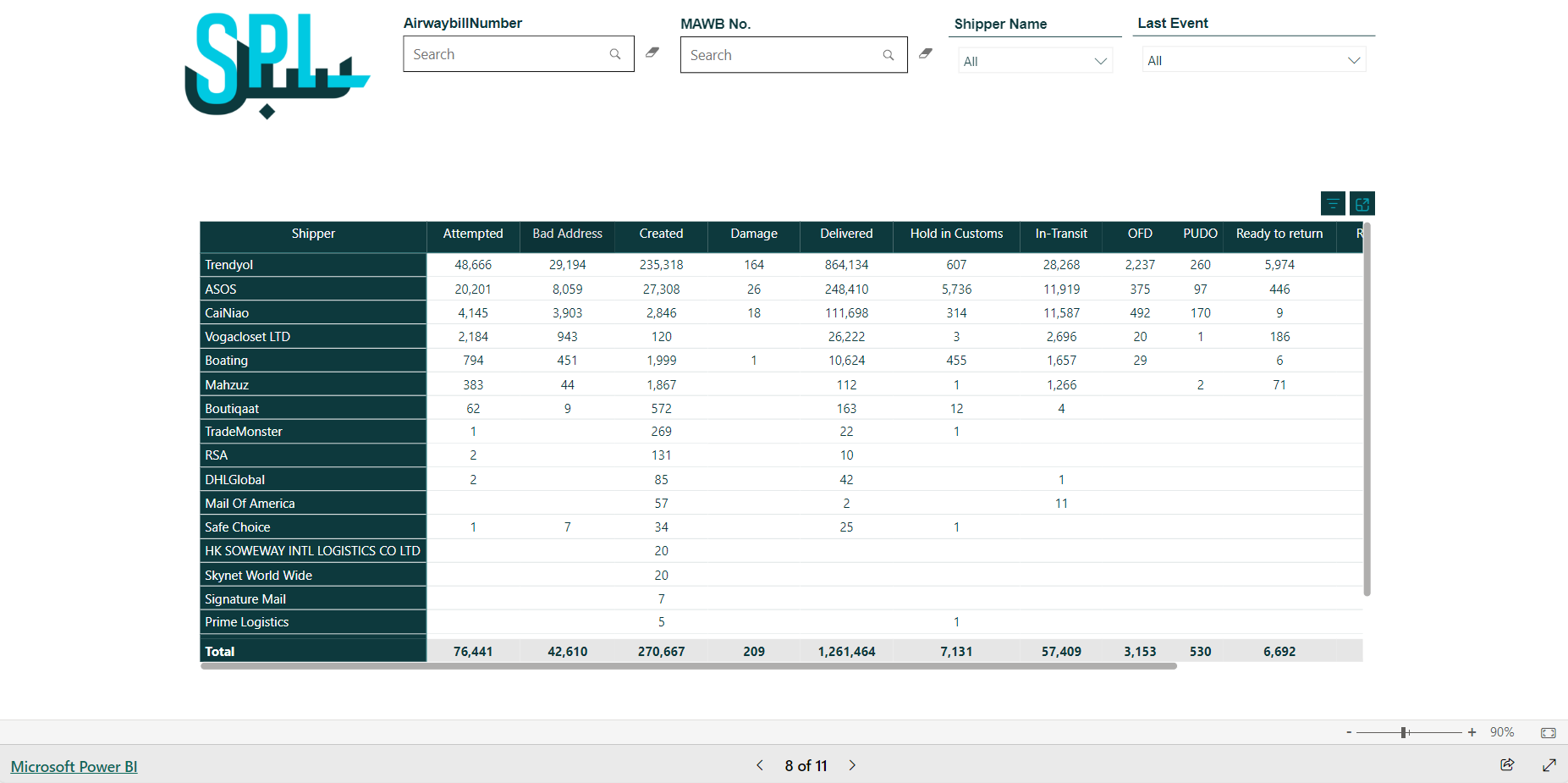Sort by the Bad Address column header
The width and height of the screenshot is (1568, 783).
(567, 234)
